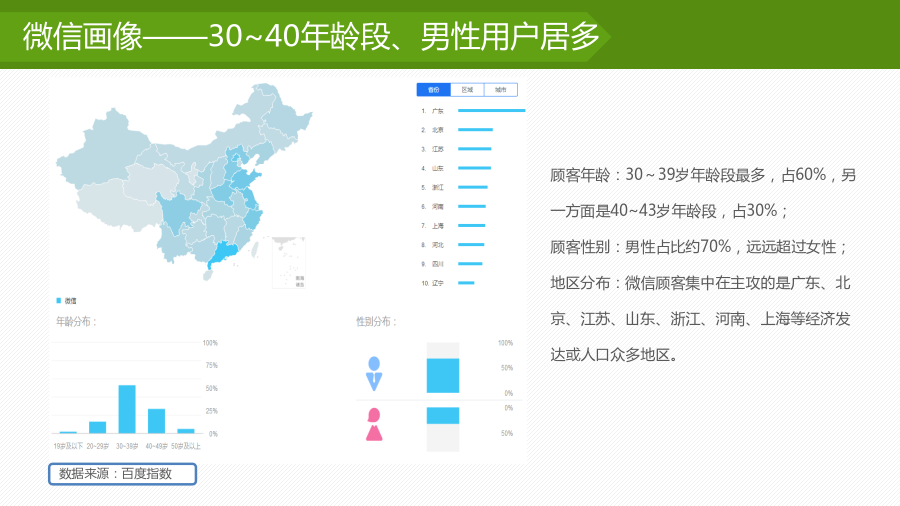900x506 pixels.
Task: Click the 19岁及以下 axis label
Action: point(68,446)
